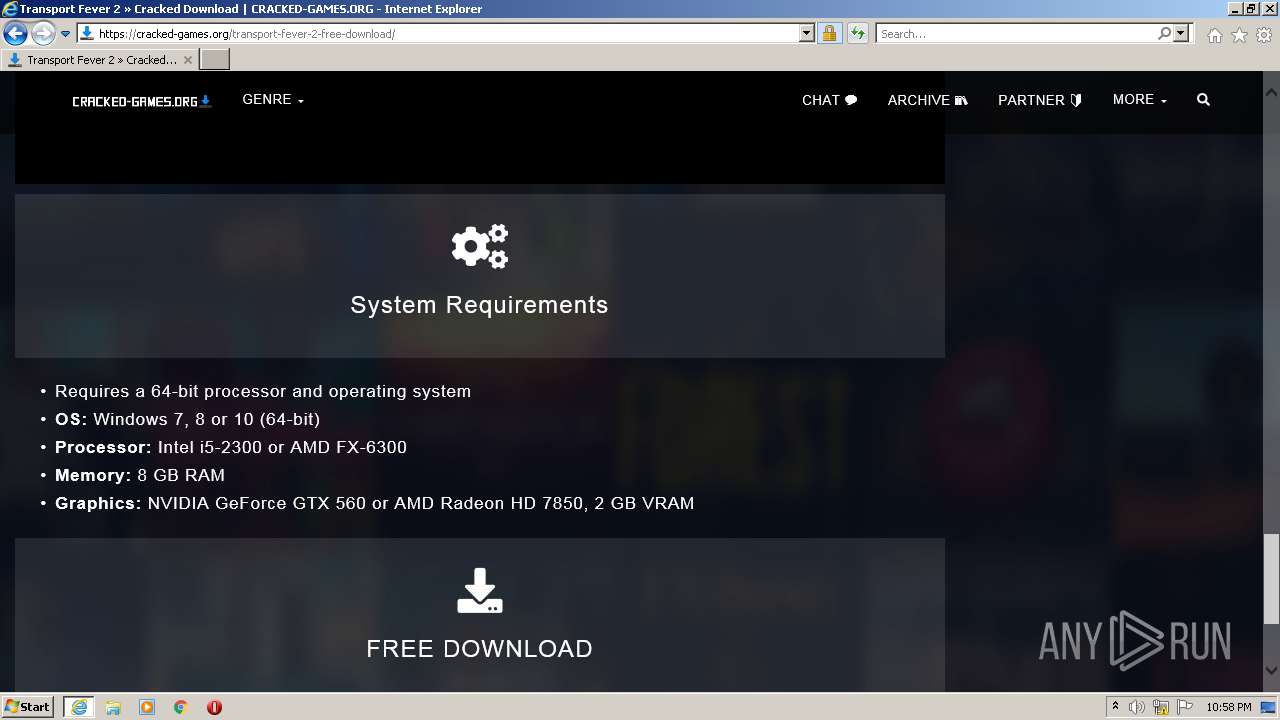Open the Home icon in IE toolbar
The image size is (1280, 720).
(1214, 35)
